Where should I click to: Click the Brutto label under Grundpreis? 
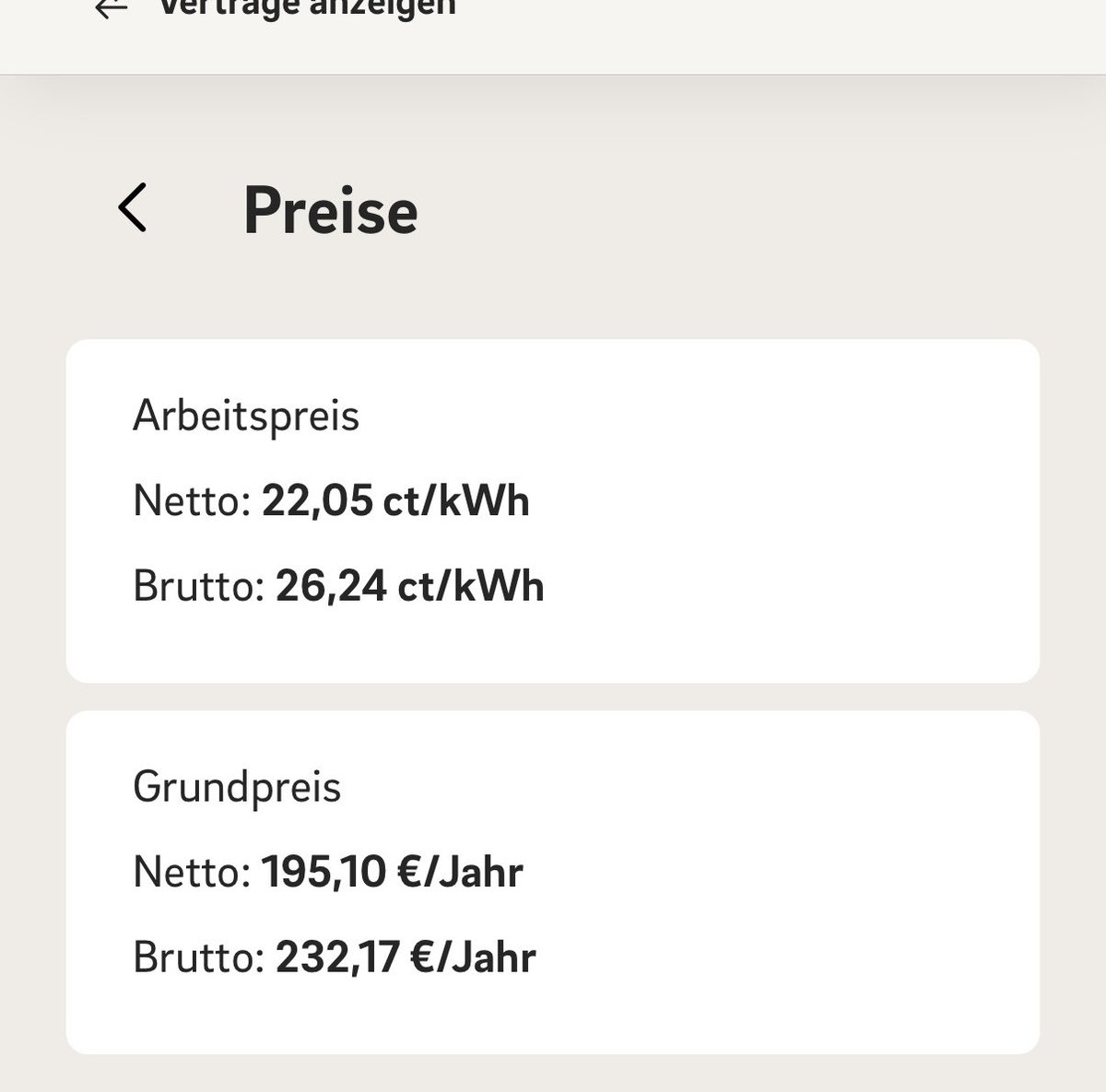tap(198, 957)
